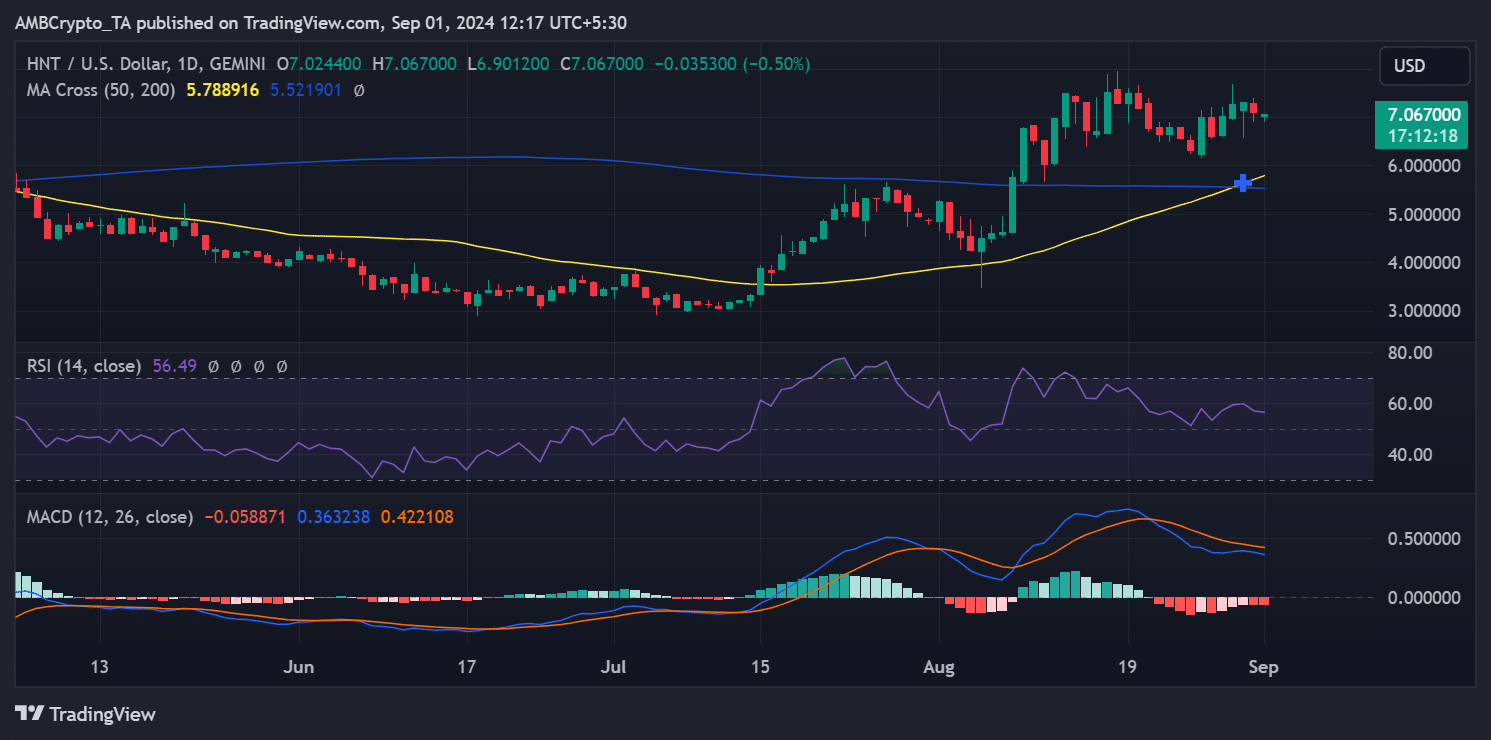This screenshot has height=740, width=1491.
Task: Click the Low price L6.901200
Action: point(507,64)
